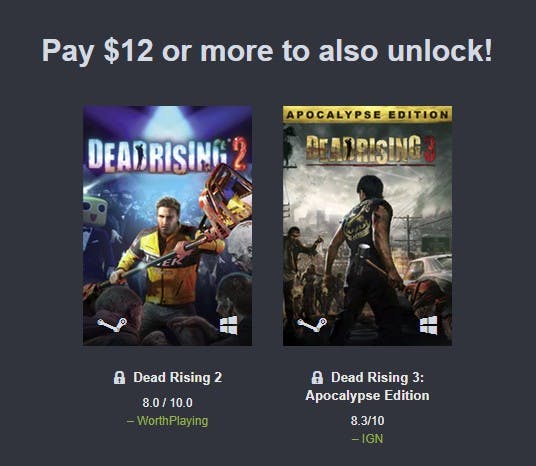Screen dimensions: 536x466
Task: Select the Dead Rising 2 title text
Action: tap(178, 377)
